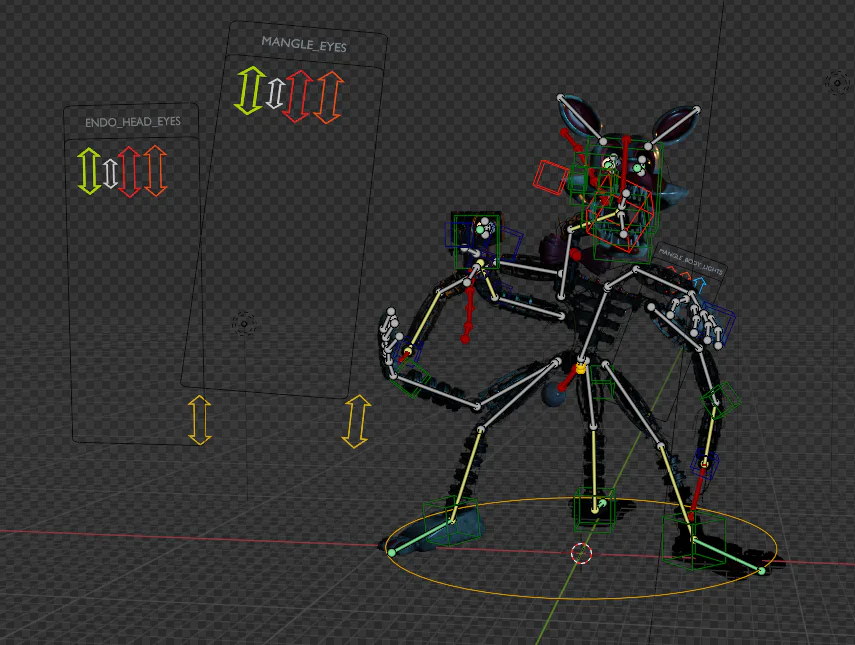The width and height of the screenshot is (855, 645).
Task: Select yellow-green arrow in ENDO_HEAD_EYES panel
Action: [x=89, y=171]
